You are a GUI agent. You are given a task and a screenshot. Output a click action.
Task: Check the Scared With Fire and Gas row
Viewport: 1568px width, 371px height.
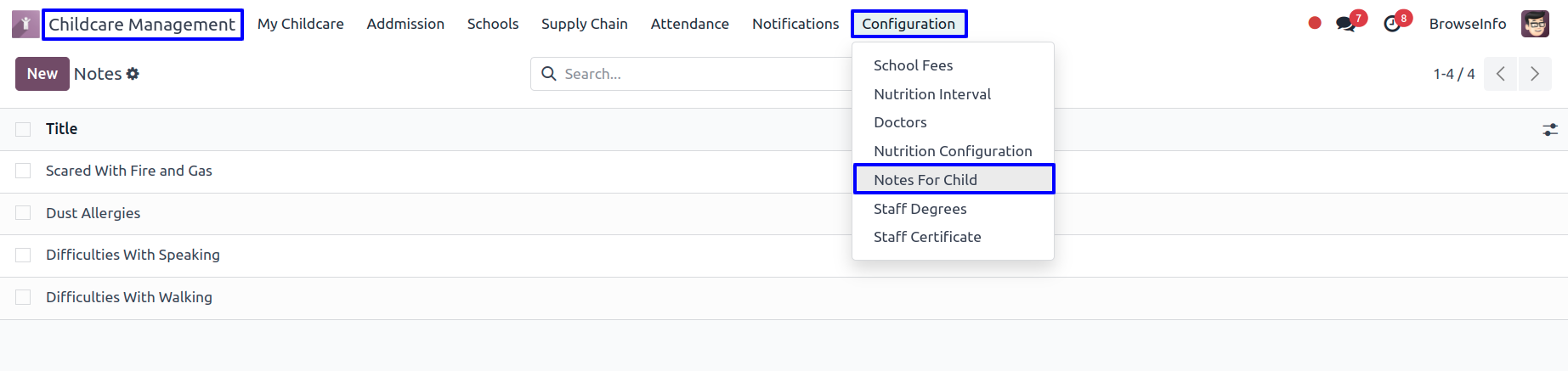(x=23, y=171)
